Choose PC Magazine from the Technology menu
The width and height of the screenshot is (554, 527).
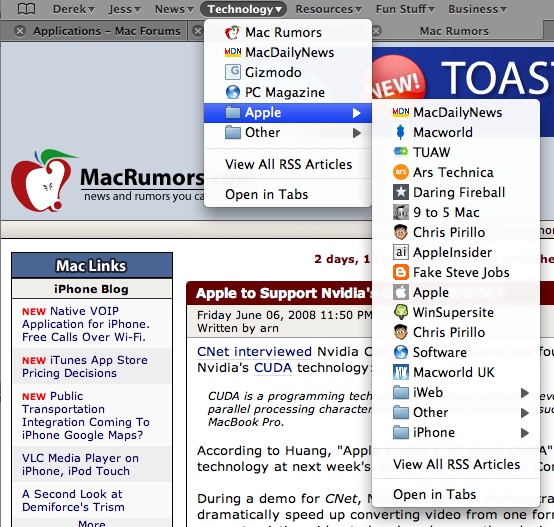(288, 92)
